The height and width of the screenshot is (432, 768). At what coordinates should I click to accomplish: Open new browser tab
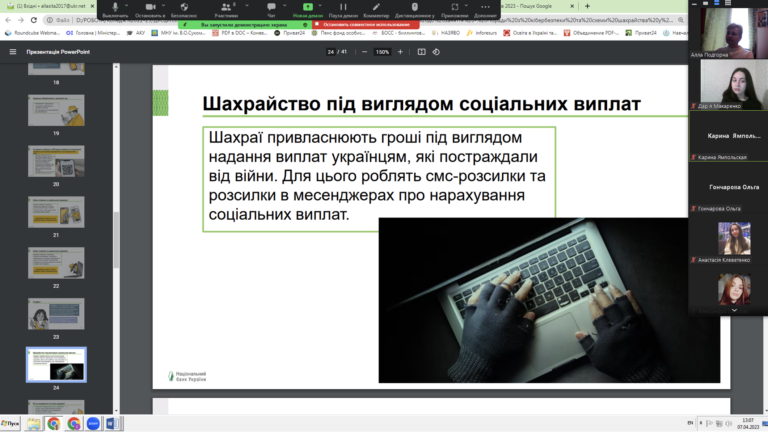[x=587, y=6]
